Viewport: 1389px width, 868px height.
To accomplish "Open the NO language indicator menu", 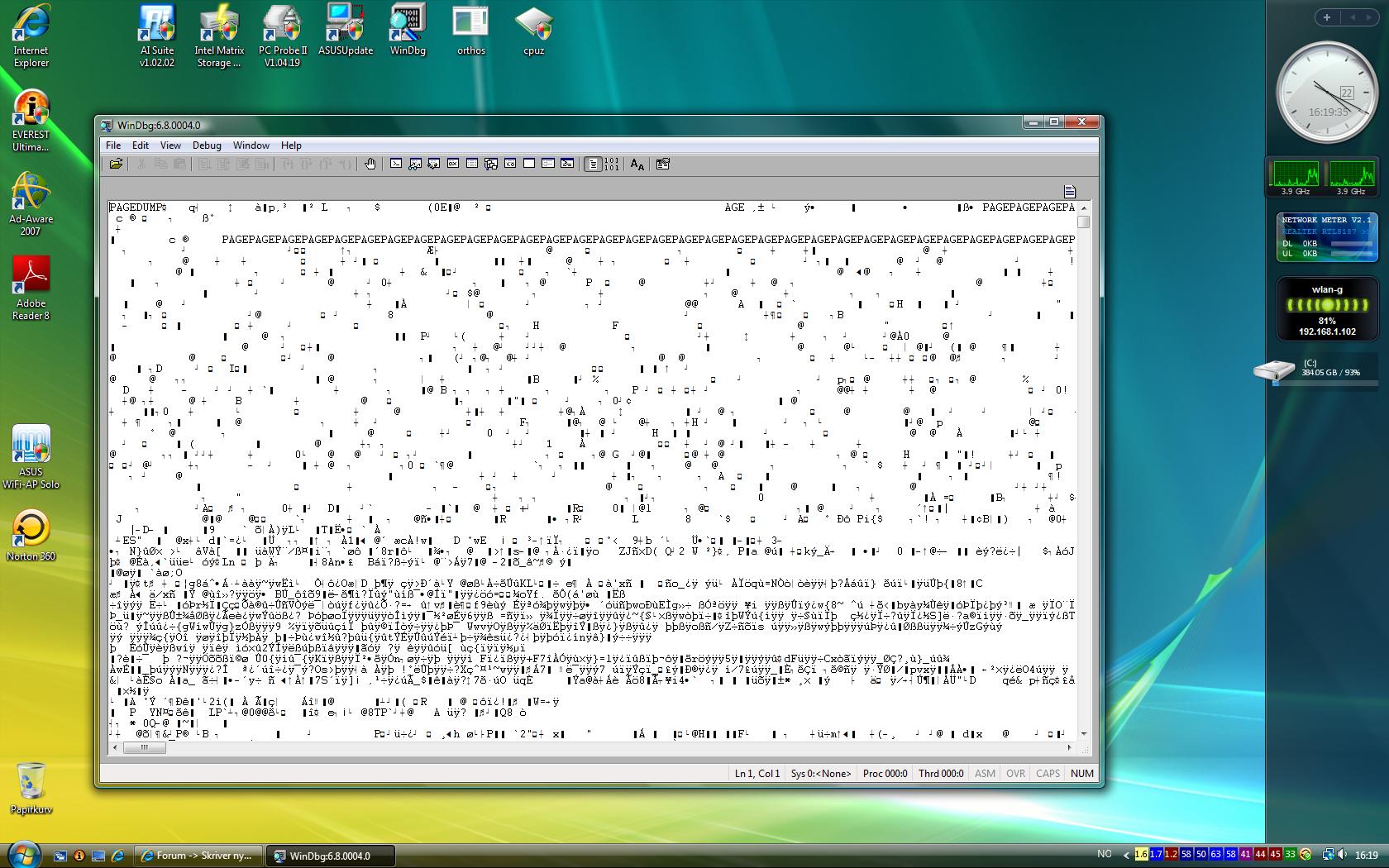I will pos(1104,855).
